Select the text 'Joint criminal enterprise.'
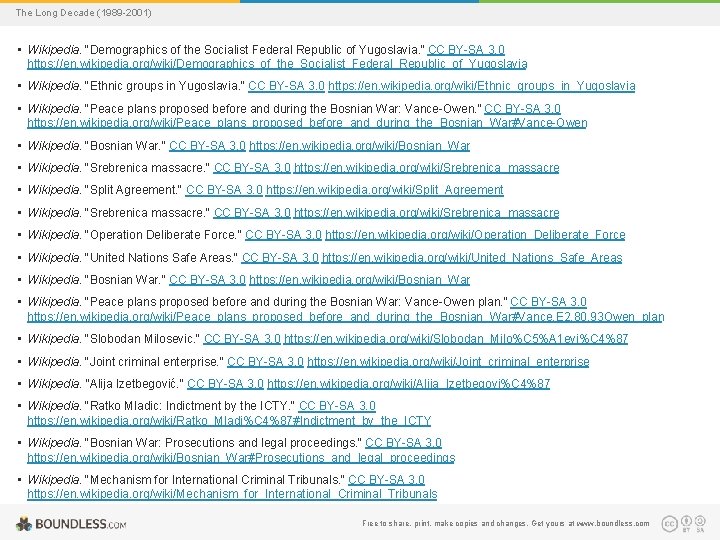 coord(155,362)
